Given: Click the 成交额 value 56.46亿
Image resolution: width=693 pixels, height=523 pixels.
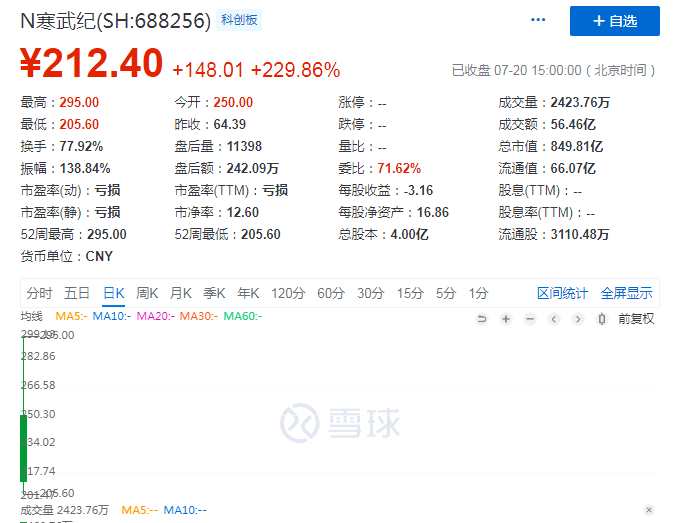Looking at the screenshot, I should [x=573, y=124].
